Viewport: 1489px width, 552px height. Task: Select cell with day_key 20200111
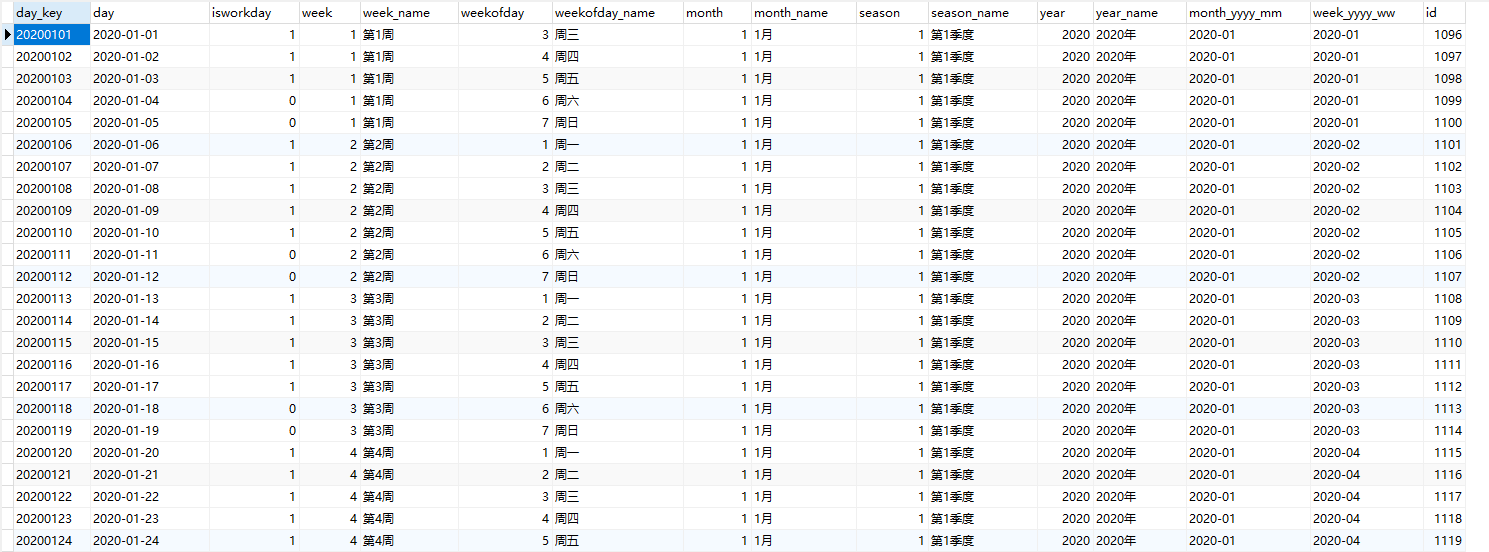click(x=51, y=255)
